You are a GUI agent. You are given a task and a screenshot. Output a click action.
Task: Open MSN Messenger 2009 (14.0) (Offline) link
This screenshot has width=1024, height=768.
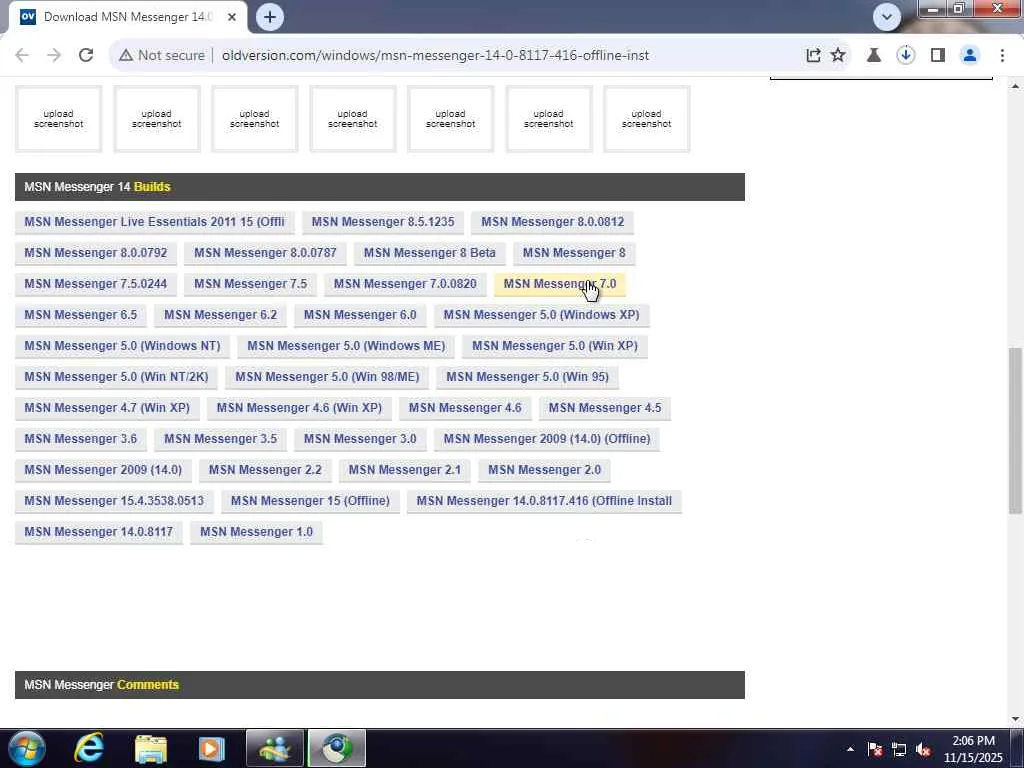pyautogui.click(x=547, y=439)
